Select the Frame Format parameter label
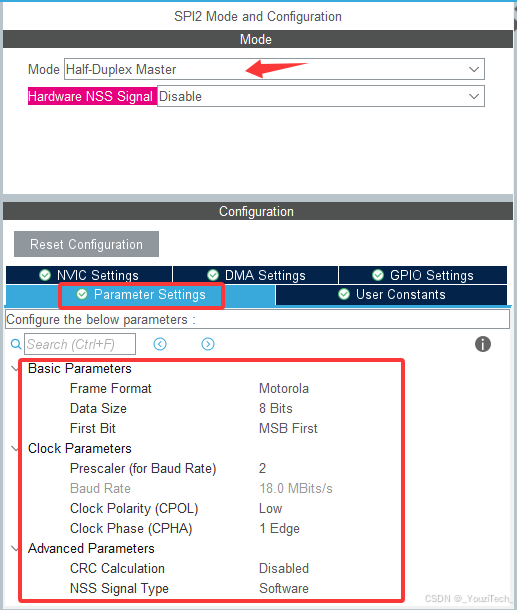Image resolution: width=517 pixels, height=610 pixels. point(110,388)
